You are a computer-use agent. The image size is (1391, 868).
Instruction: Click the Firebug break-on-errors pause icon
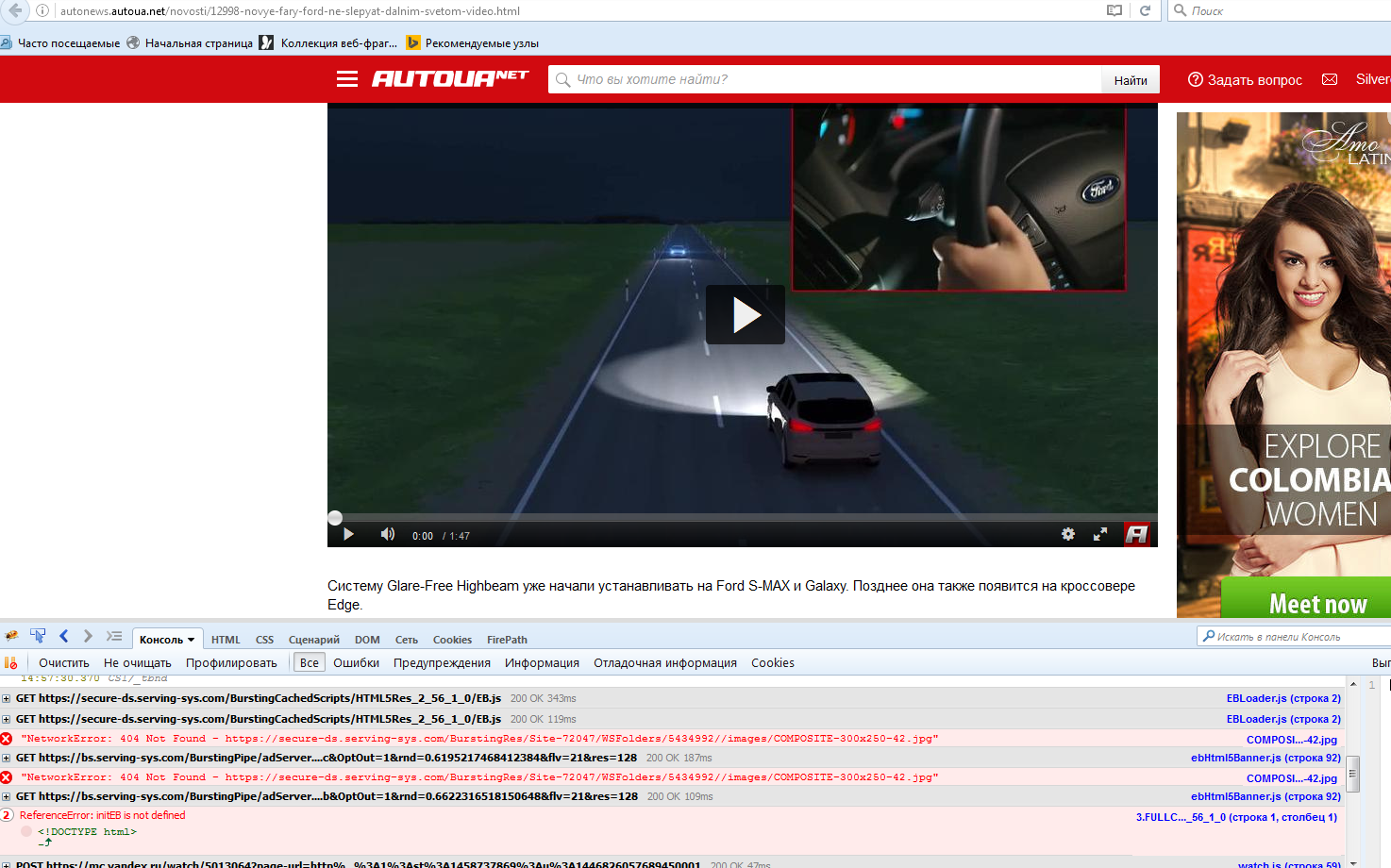(11, 663)
